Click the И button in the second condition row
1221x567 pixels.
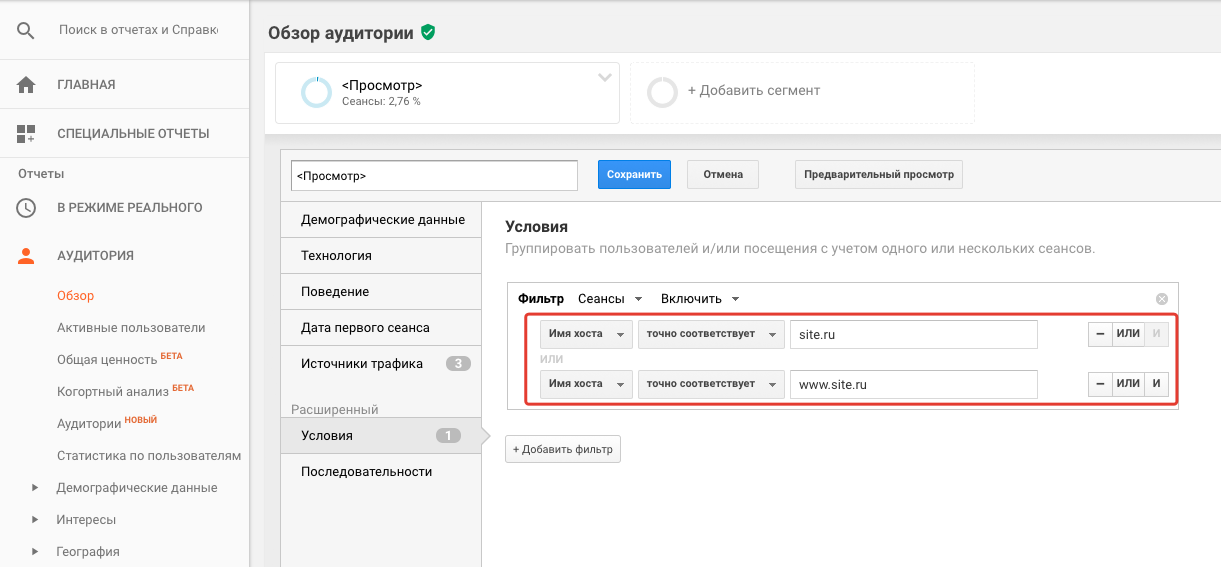1156,384
